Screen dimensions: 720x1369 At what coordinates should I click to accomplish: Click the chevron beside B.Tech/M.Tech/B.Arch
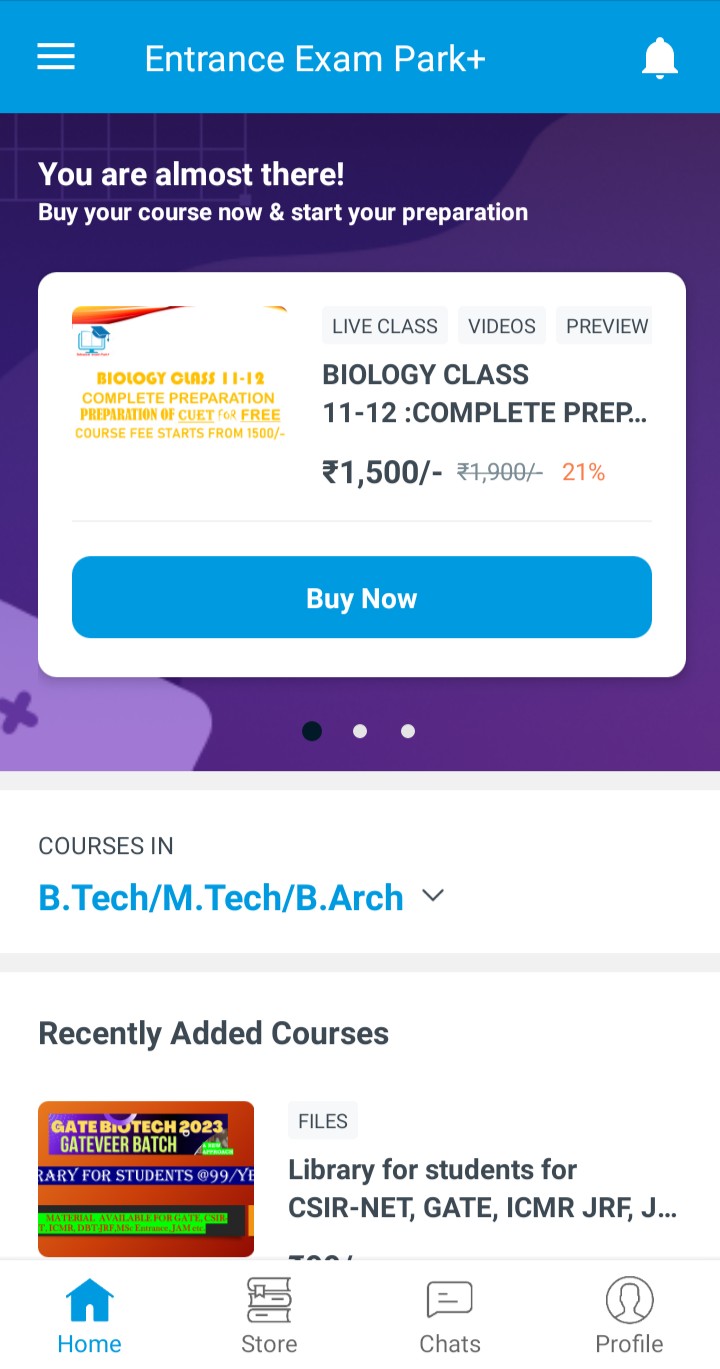click(x=433, y=896)
